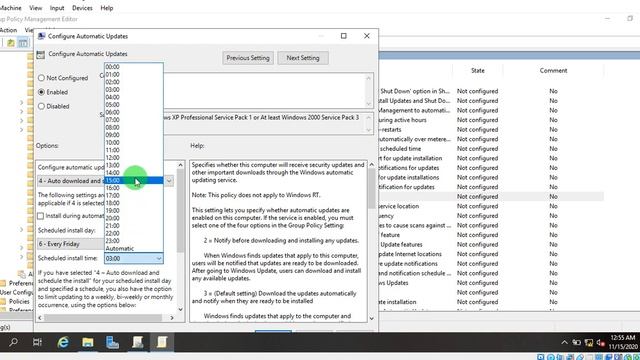Select the Enabled radio button
640x360 pixels.
point(41,92)
